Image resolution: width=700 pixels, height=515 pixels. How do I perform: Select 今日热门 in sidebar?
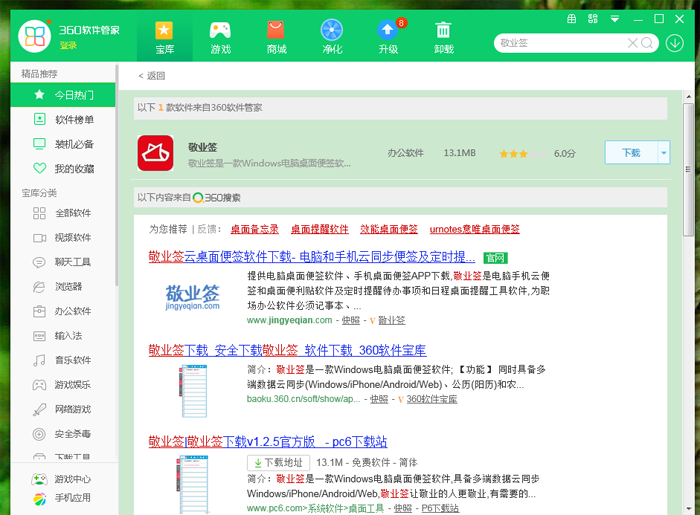(63, 95)
